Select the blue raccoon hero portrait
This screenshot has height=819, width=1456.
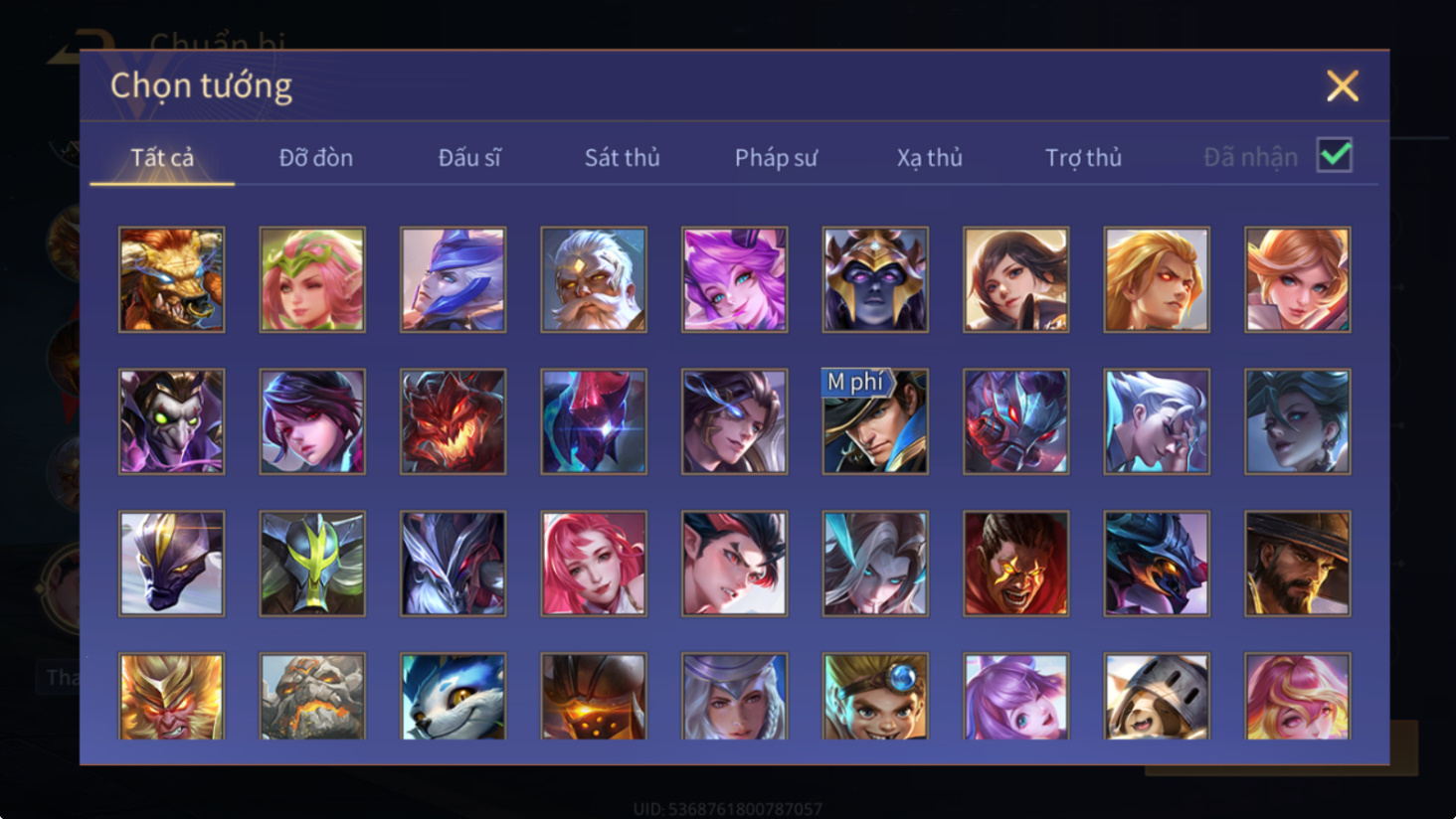(454, 696)
